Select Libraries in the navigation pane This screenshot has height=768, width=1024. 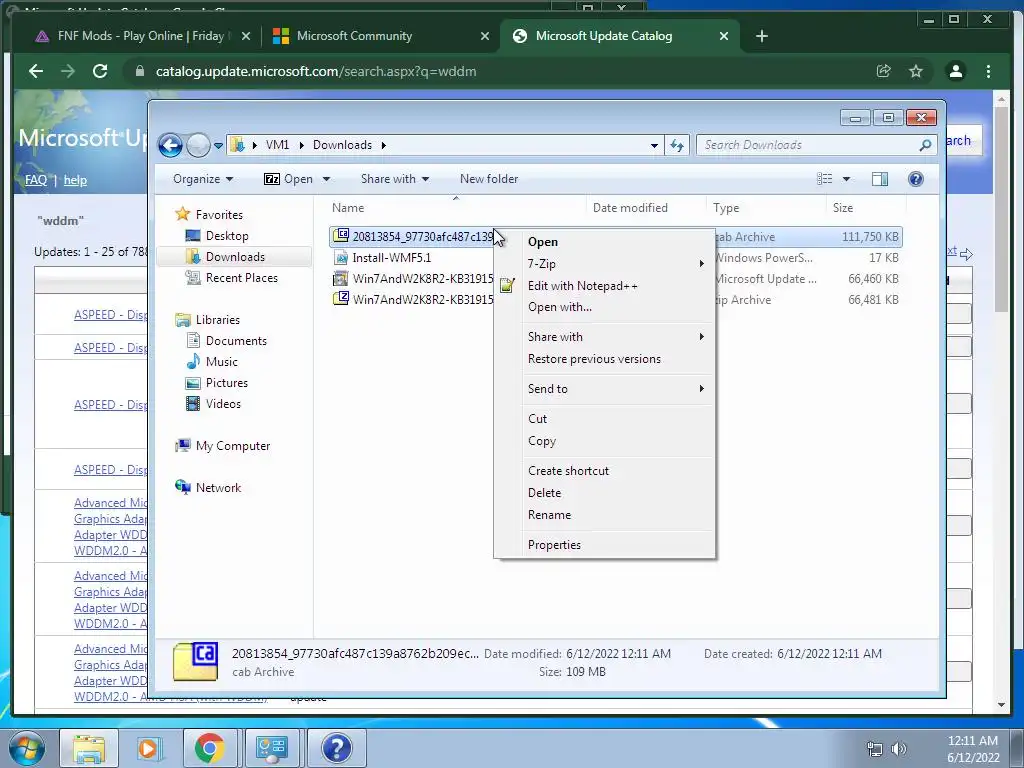click(217, 319)
